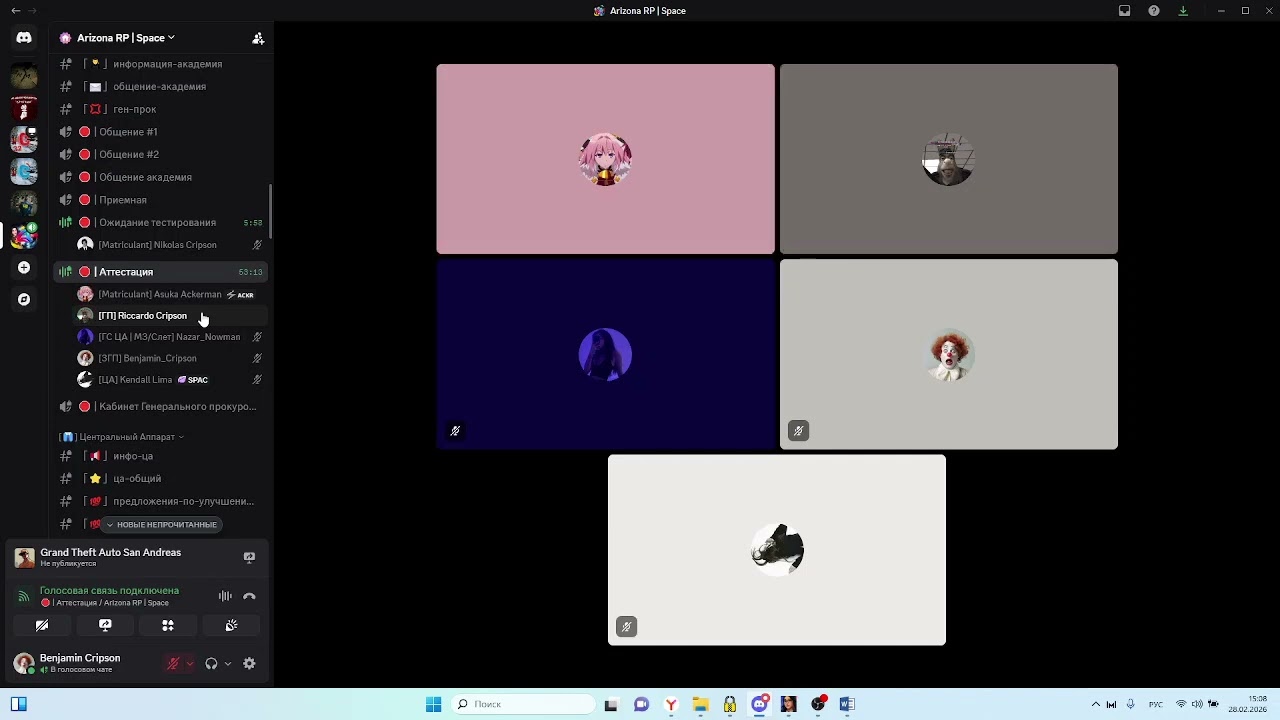Click the invite people icon beside server name

[258, 38]
